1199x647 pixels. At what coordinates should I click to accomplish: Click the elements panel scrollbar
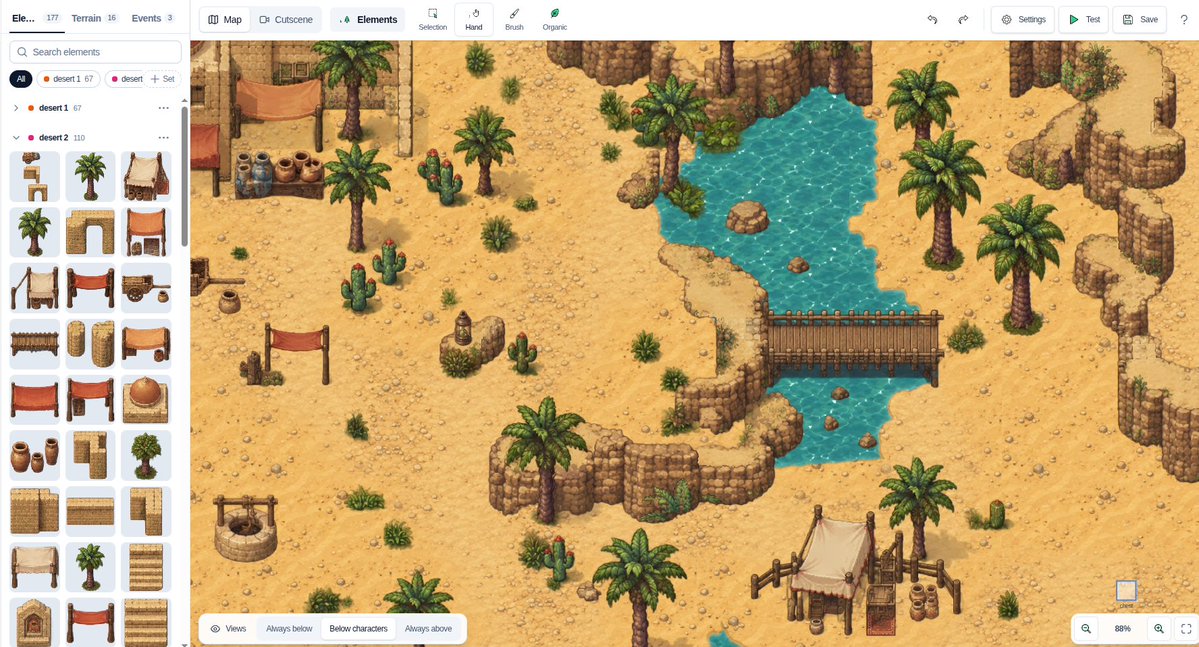coord(184,177)
